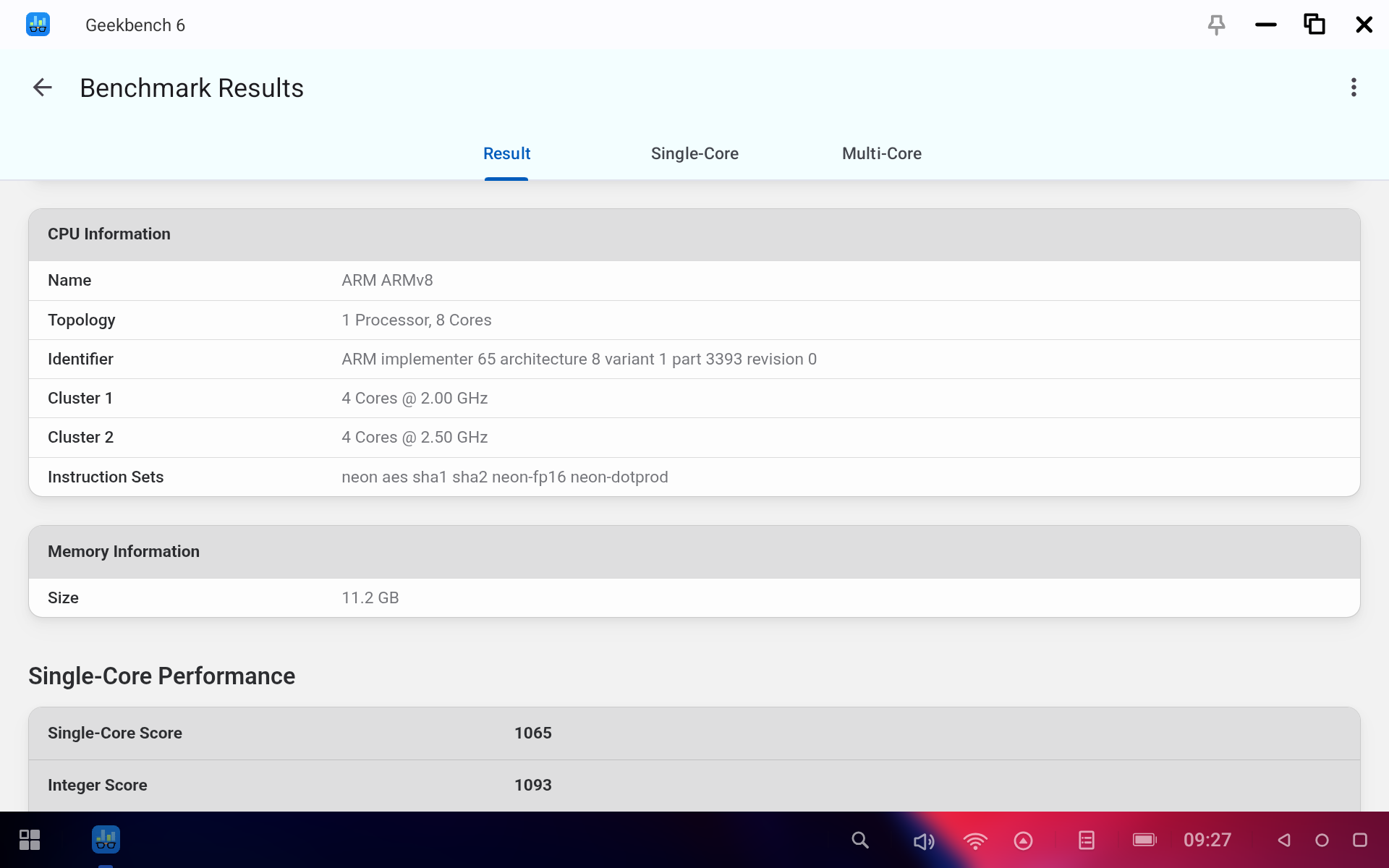
Task: Switch to the Multi-Core tab
Action: [x=881, y=153]
